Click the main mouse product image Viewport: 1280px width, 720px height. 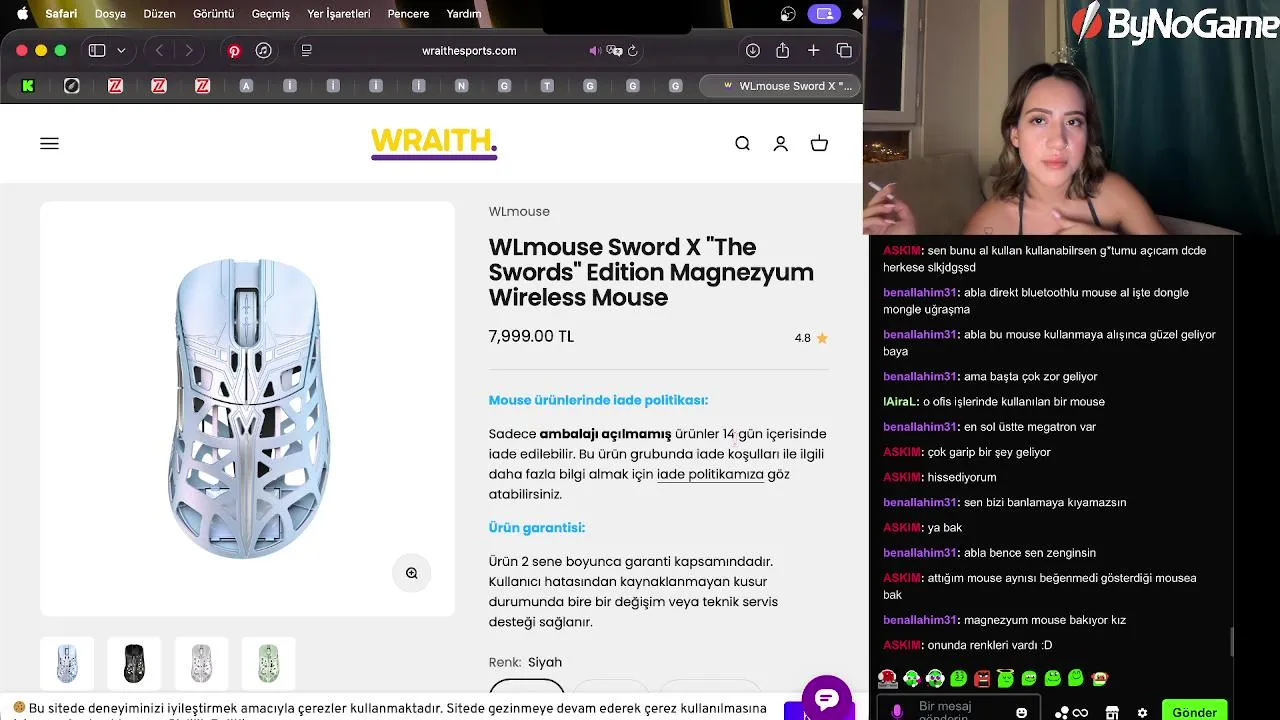tap(247, 409)
